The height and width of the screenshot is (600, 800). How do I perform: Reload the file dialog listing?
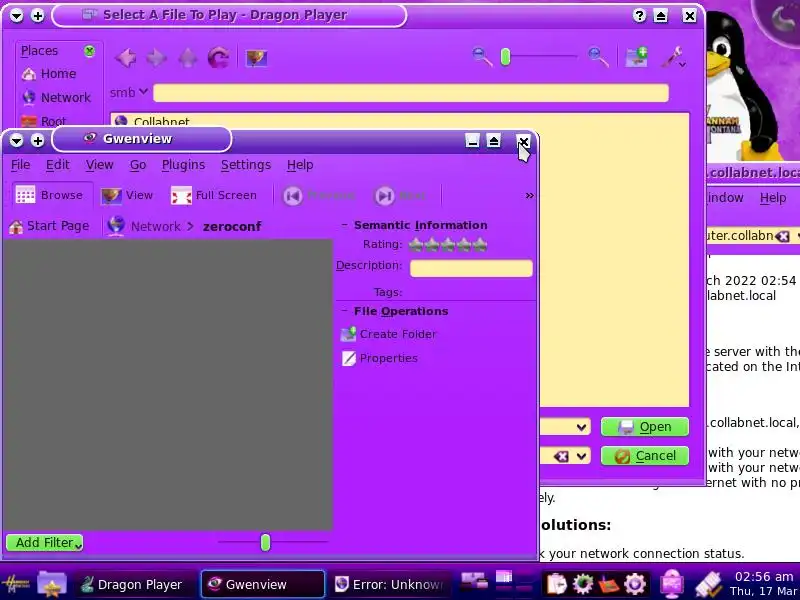tap(219, 58)
